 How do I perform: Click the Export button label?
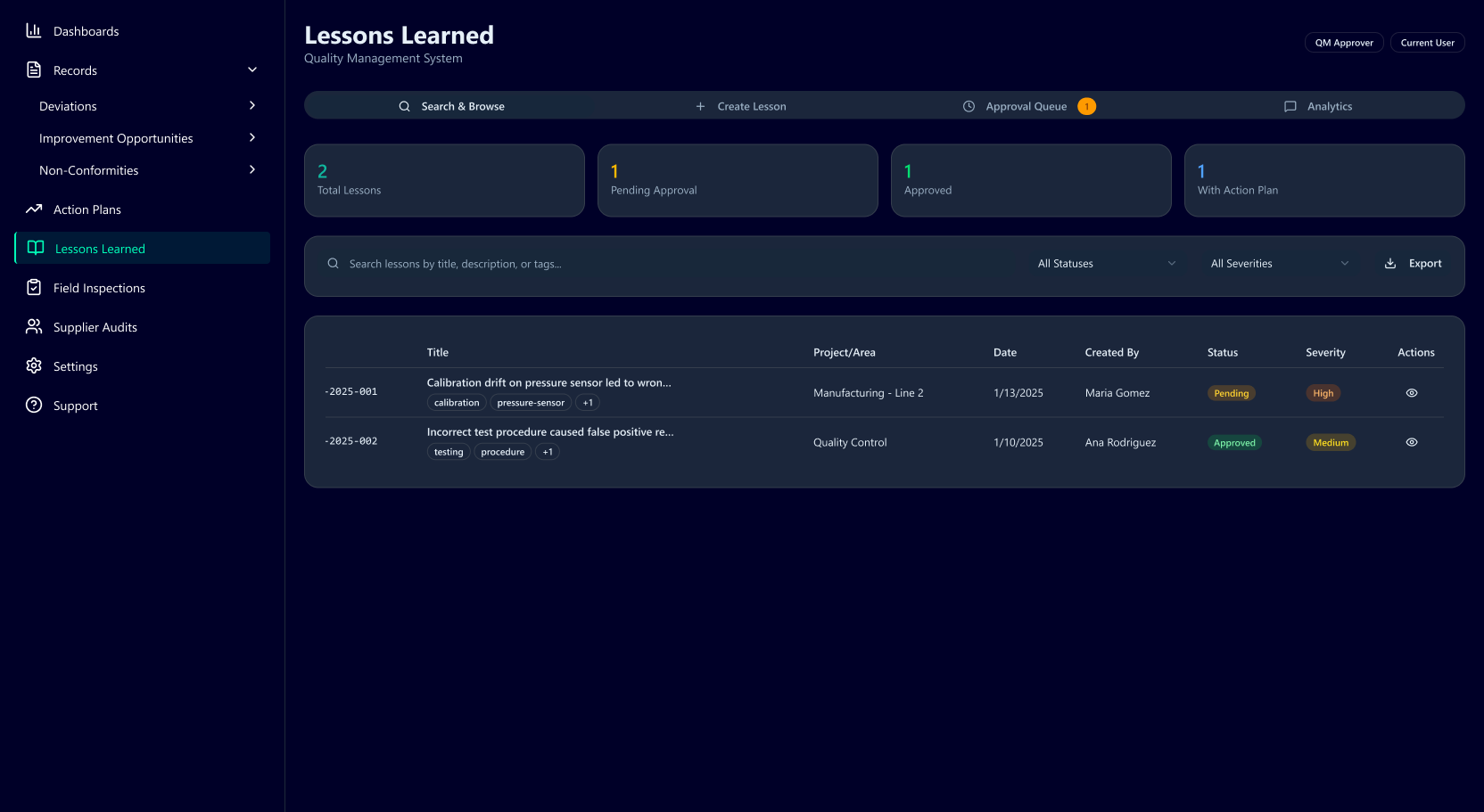click(x=1425, y=264)
